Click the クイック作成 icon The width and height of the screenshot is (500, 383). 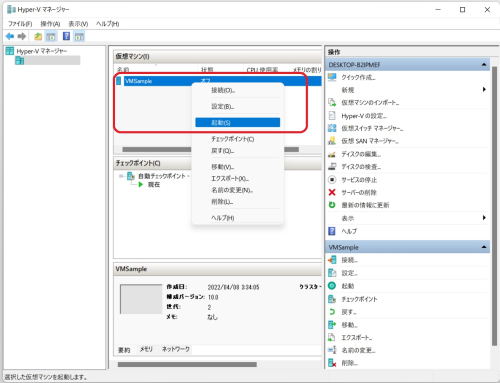click(332, 77)
